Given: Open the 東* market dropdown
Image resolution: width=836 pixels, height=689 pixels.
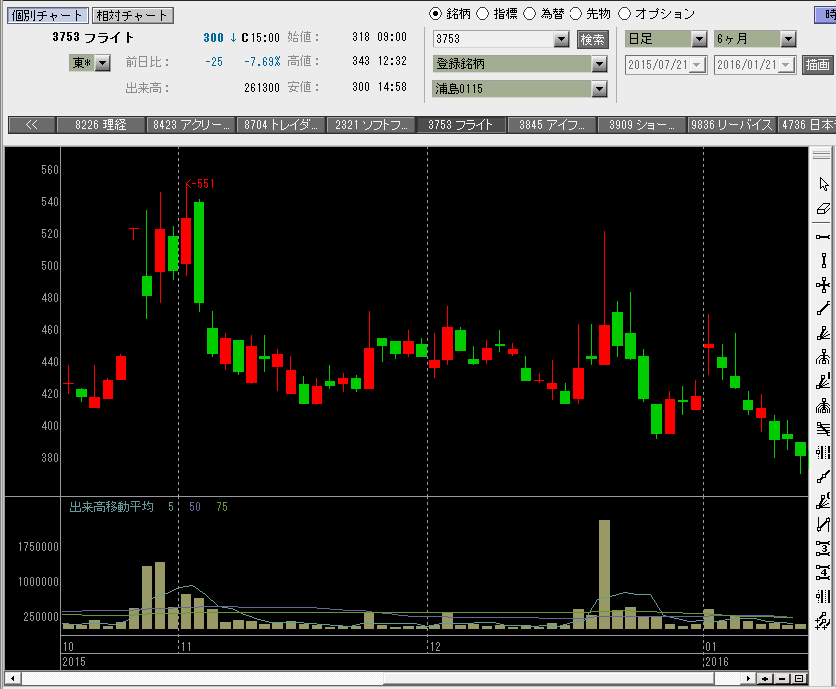Looking at the screenshot, I should [x=103, y=63].
